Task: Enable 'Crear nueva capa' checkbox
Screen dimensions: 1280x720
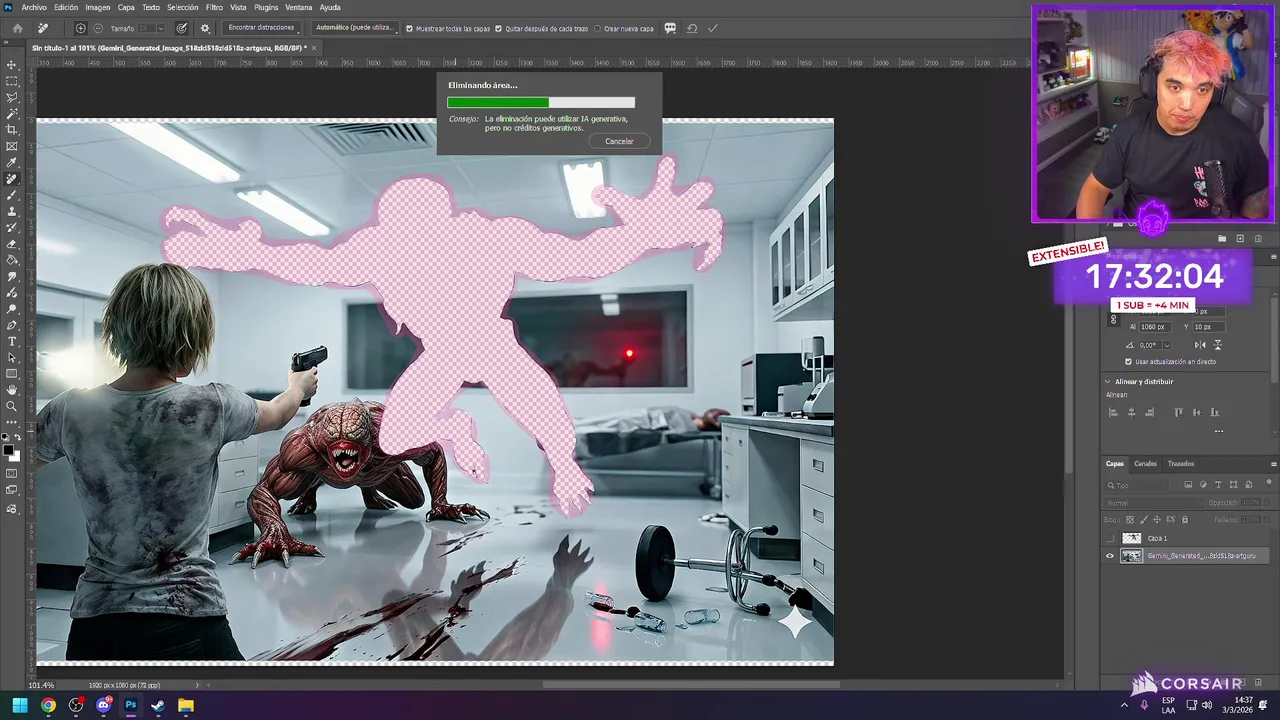Action: 597,29
